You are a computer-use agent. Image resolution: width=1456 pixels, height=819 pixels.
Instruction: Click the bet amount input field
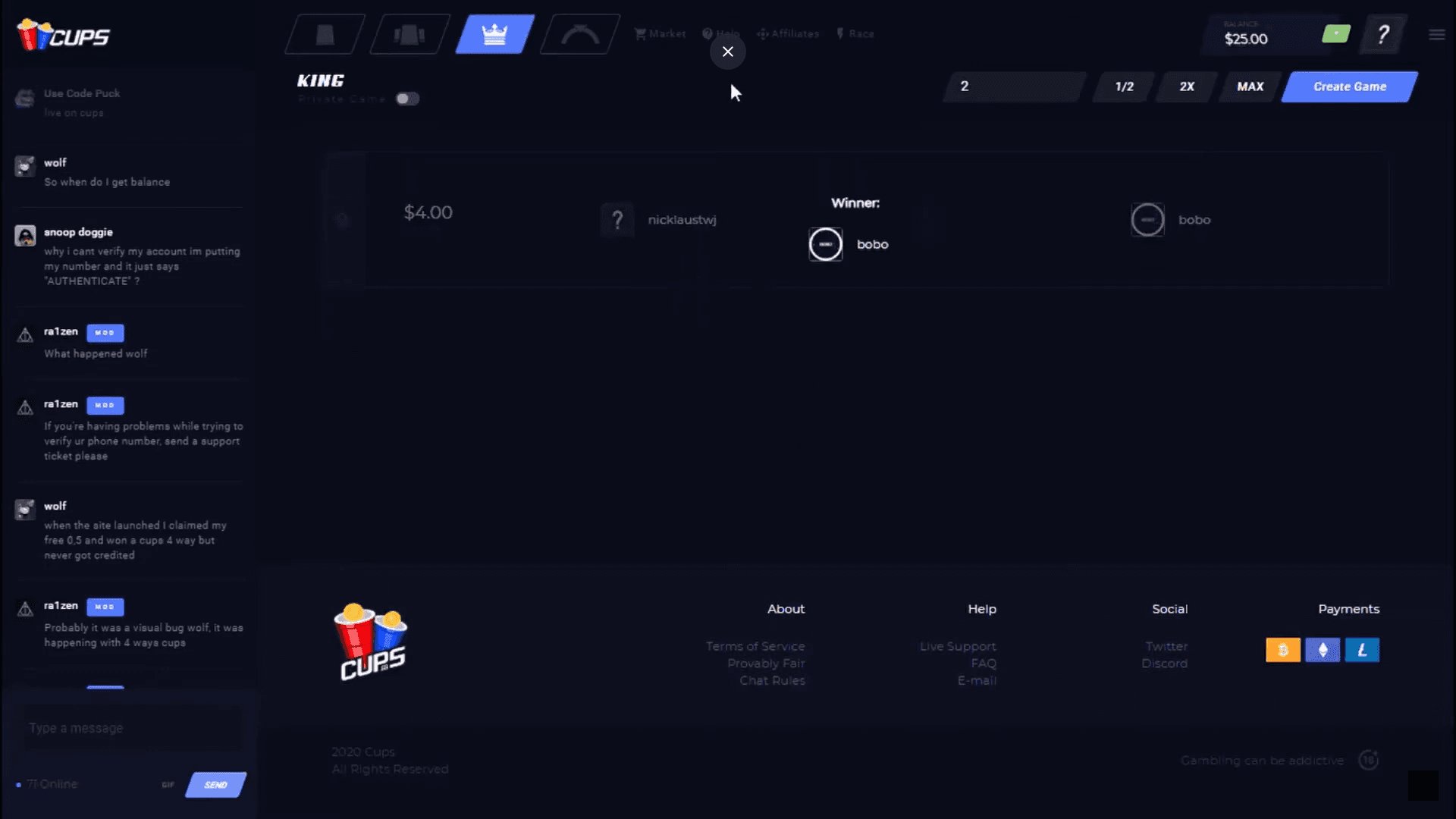point(1013,86)
